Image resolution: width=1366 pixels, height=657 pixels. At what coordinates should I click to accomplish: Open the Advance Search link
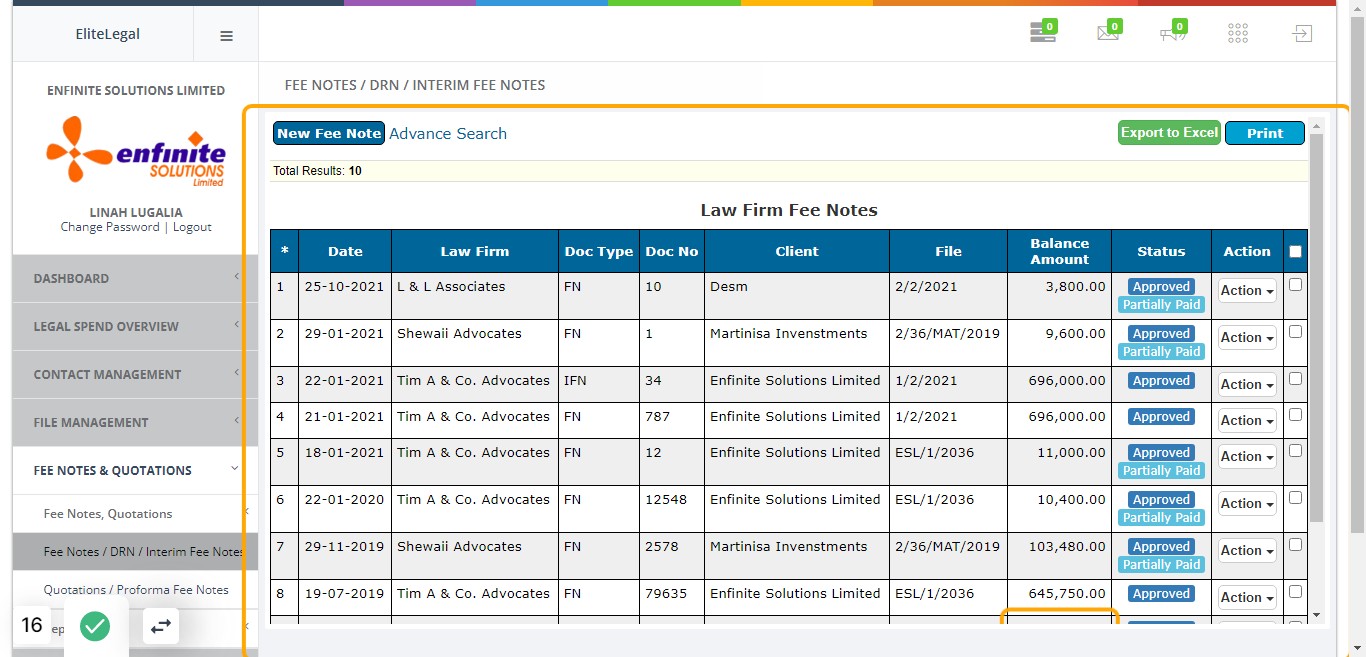[x=448, y=133]
